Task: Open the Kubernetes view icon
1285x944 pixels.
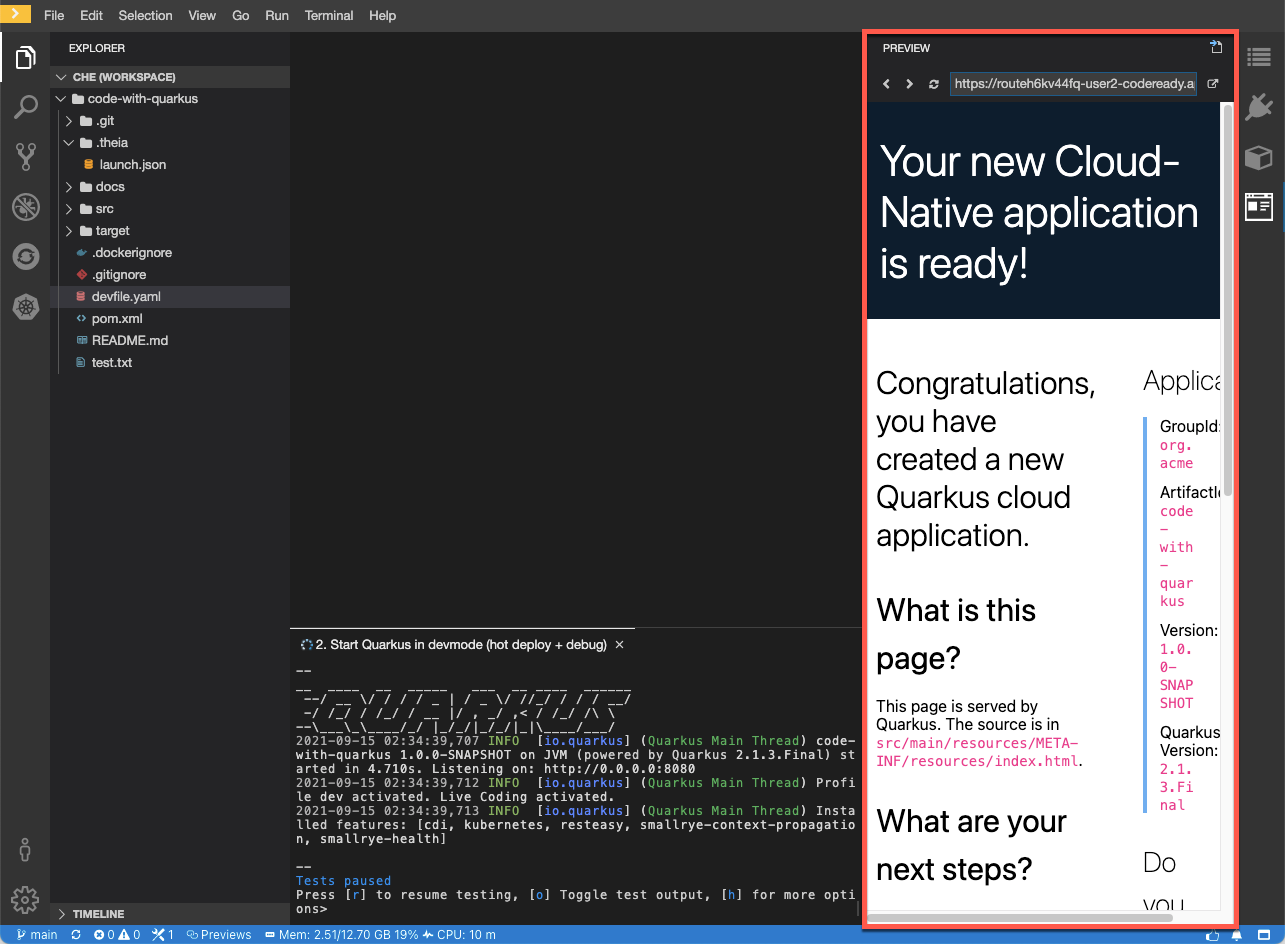Action: 25,307
